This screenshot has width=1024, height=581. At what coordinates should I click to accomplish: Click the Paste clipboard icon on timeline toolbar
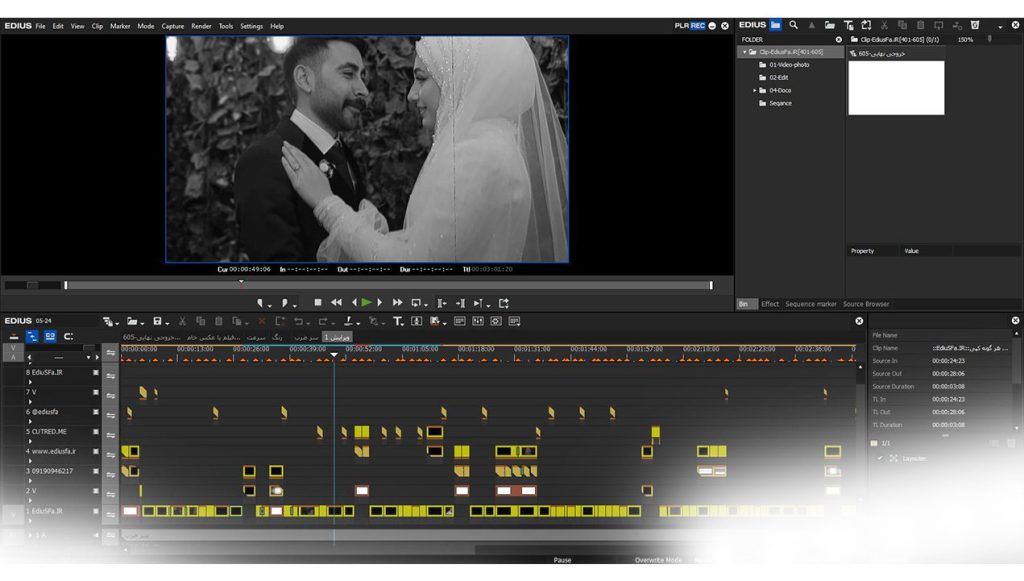219,321
